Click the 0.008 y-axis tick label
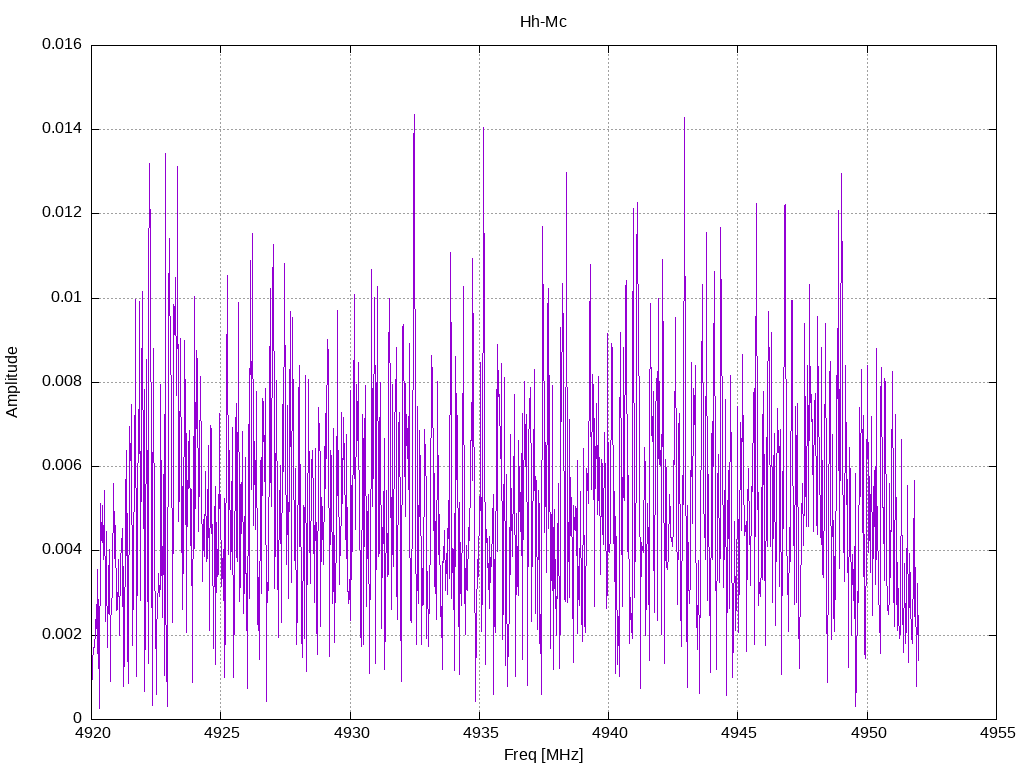This screenshot has height=768, width=1024. click(x=62, y=381)
